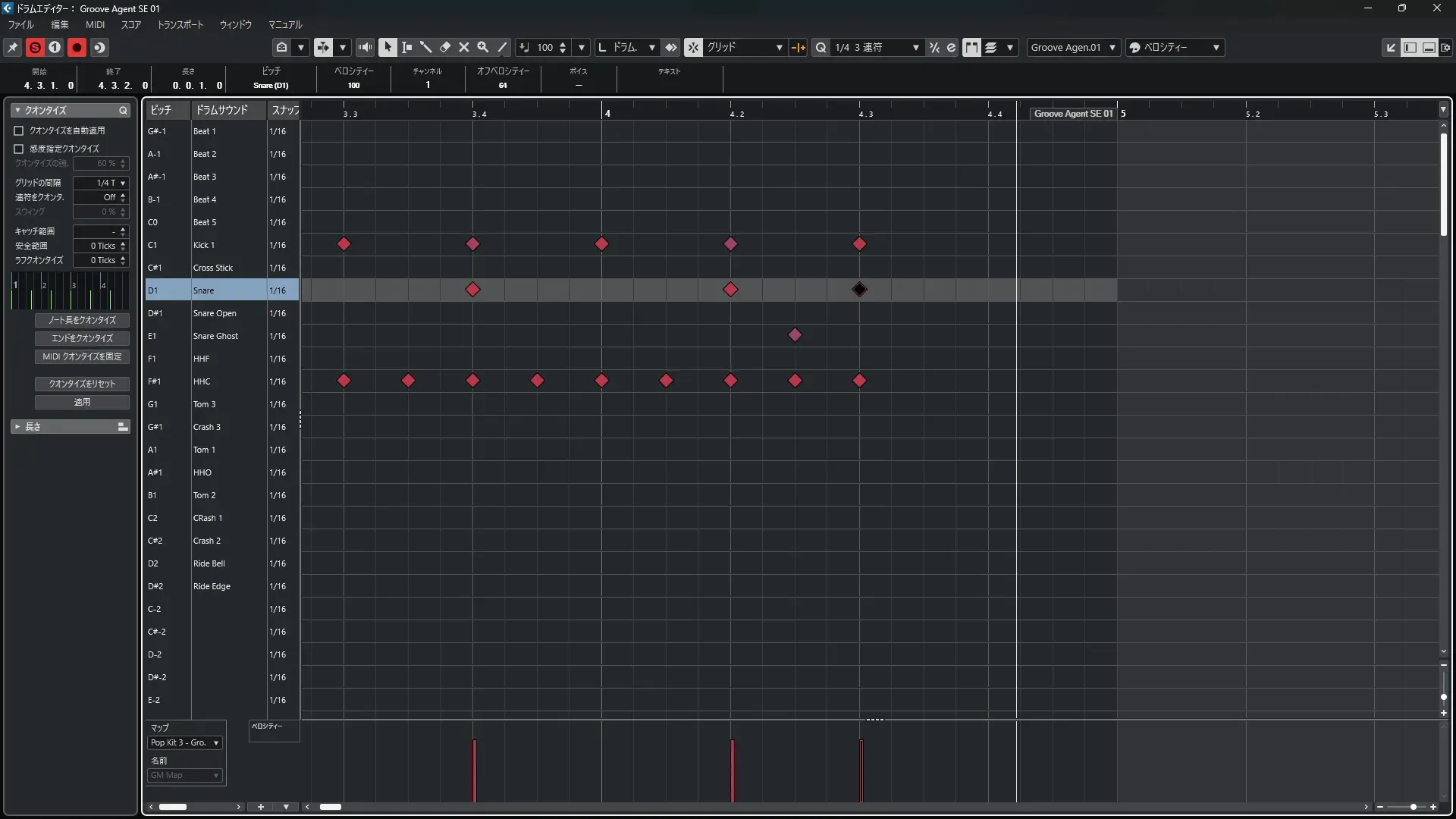1456x819 pixels.
Task: Open the MIDI menu
Action: pyautogui.click(x=95, y=24)
